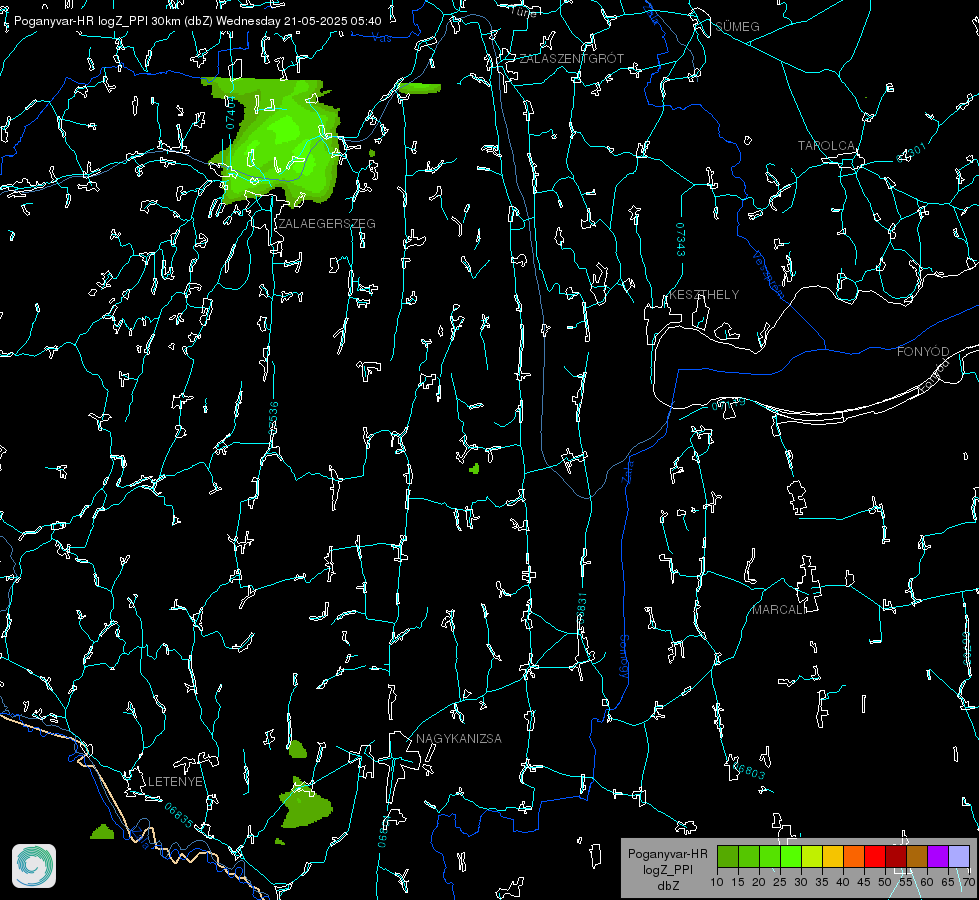The width and height of the screenshot is (979, 900).
Task: Click the LETENYE city label
Action: 175,781
